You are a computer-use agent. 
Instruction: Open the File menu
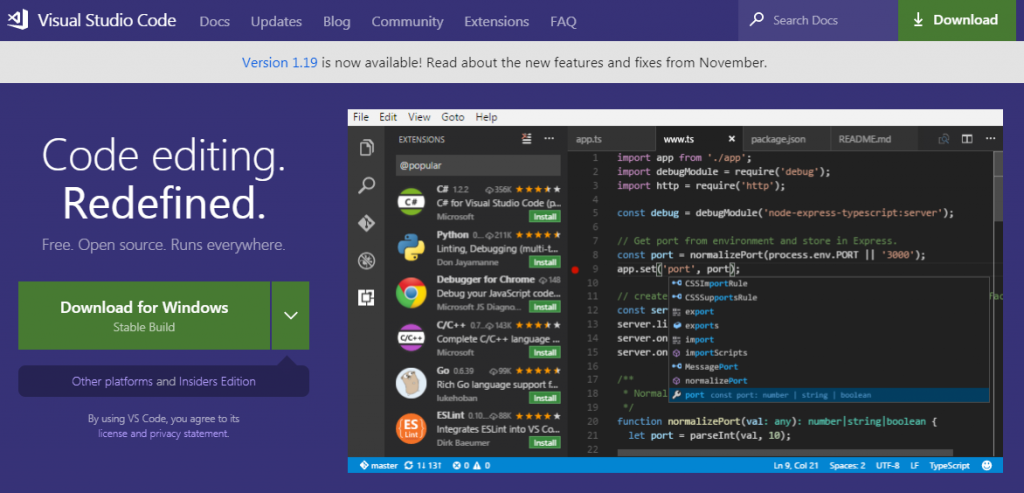(x=361, y=118)
